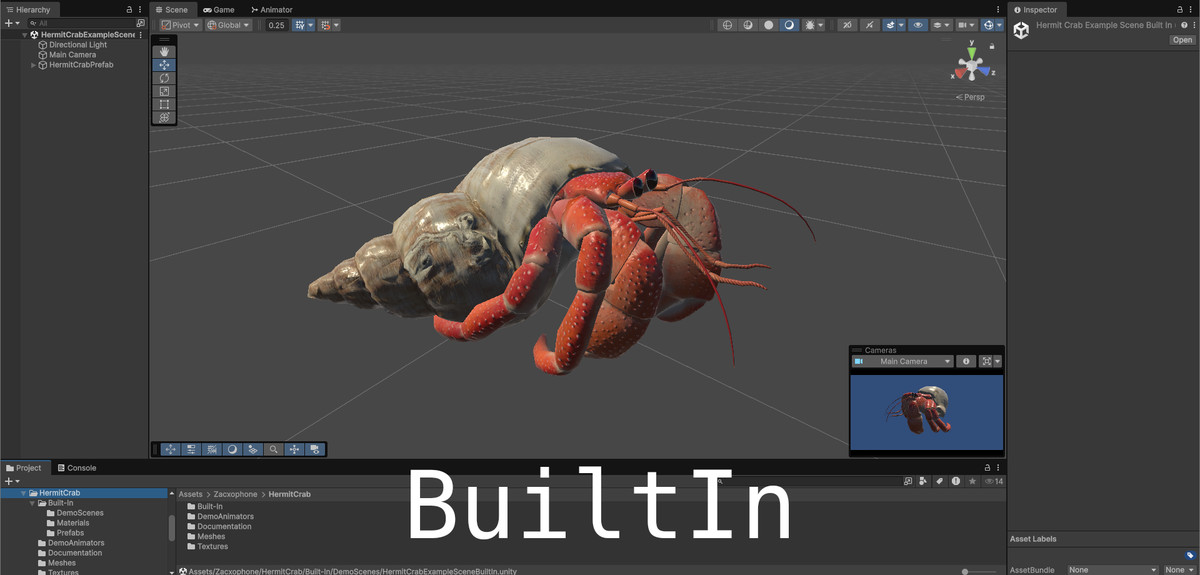This screenshot has height=575, width=1200.
Task: Toggle 2D scene view mode
Action: 847,25
